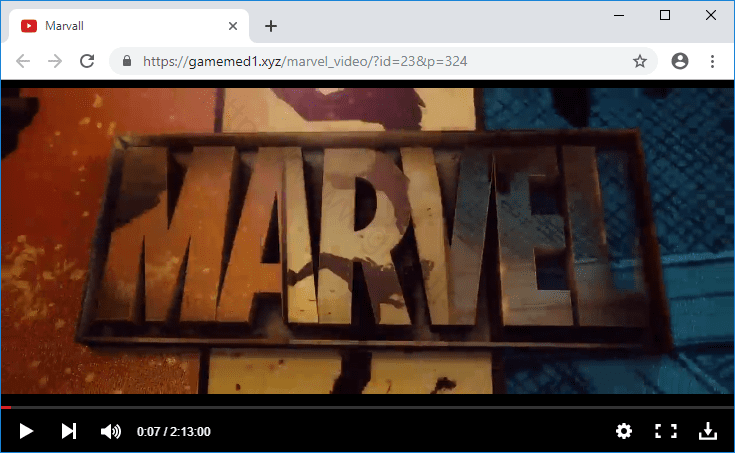Viewport: 735px width, 453px height.
Task: Maximize the browser window
Action: [665, 15]
